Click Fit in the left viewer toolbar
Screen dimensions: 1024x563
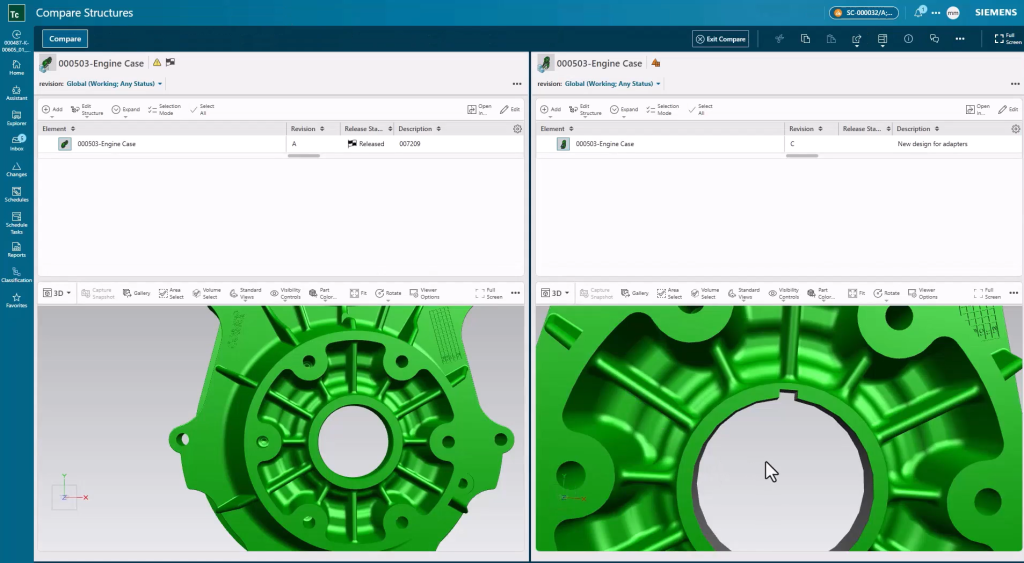(x=358, y=293)
